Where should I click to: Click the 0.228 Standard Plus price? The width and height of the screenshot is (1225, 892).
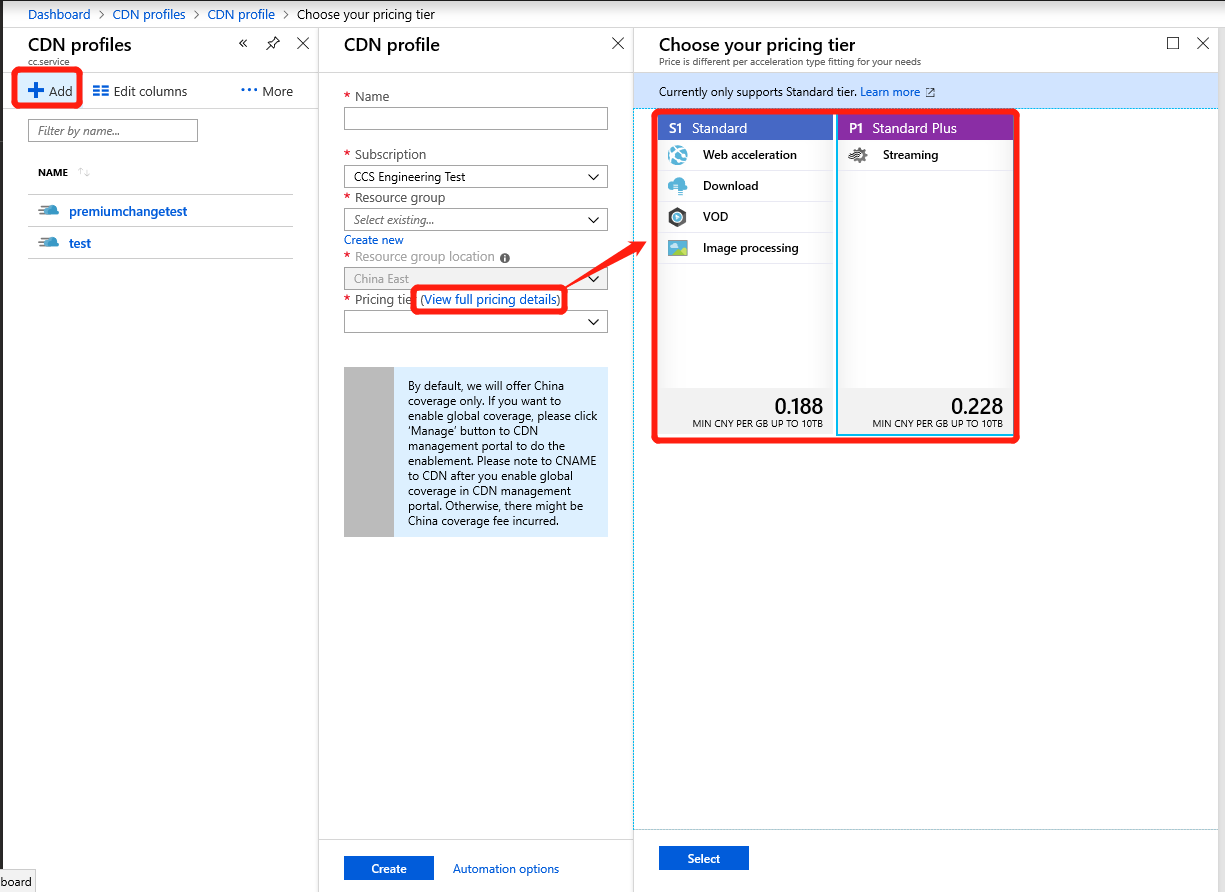point(977,406)
